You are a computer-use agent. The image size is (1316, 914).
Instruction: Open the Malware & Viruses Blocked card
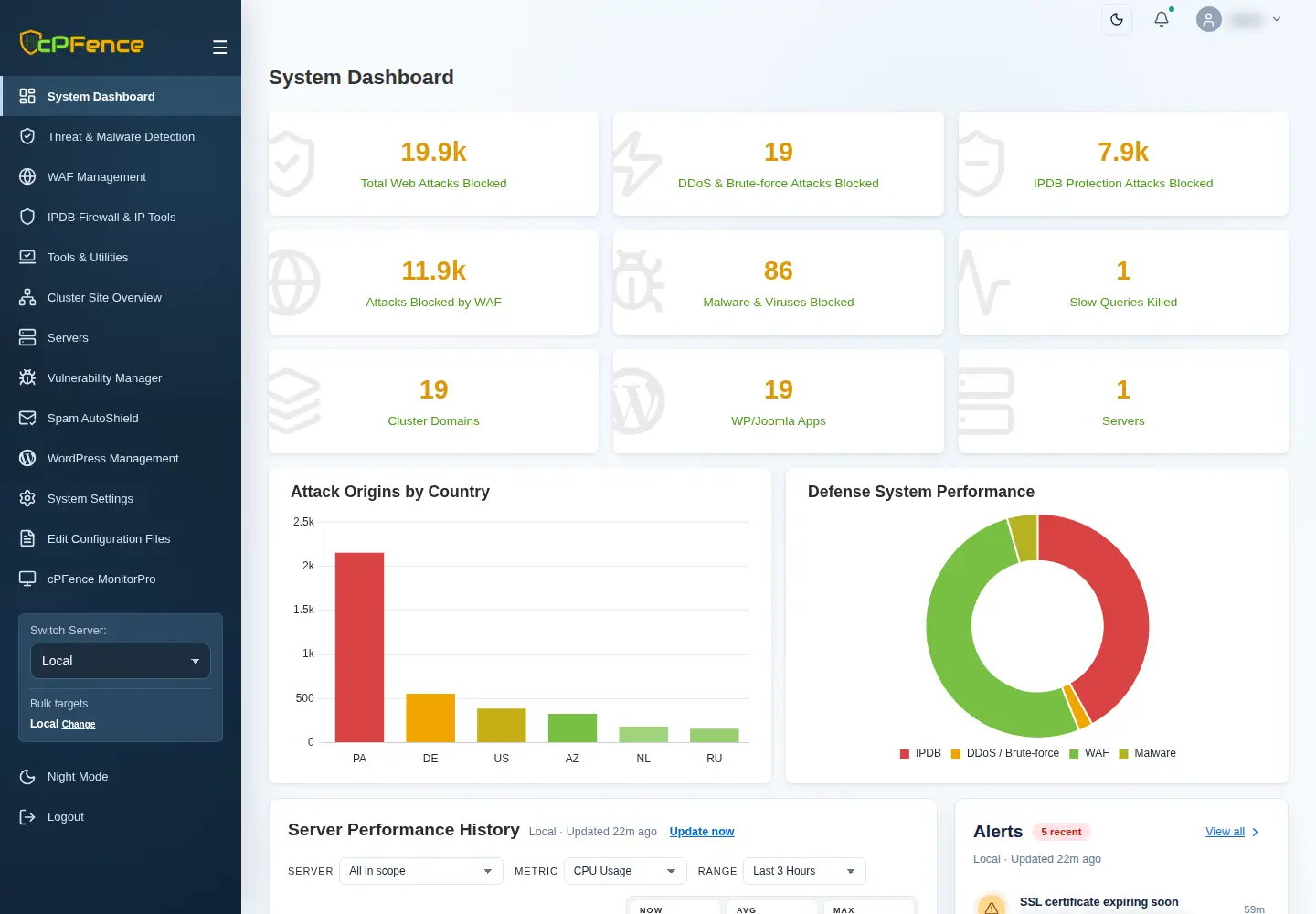[x=779, y=282]
